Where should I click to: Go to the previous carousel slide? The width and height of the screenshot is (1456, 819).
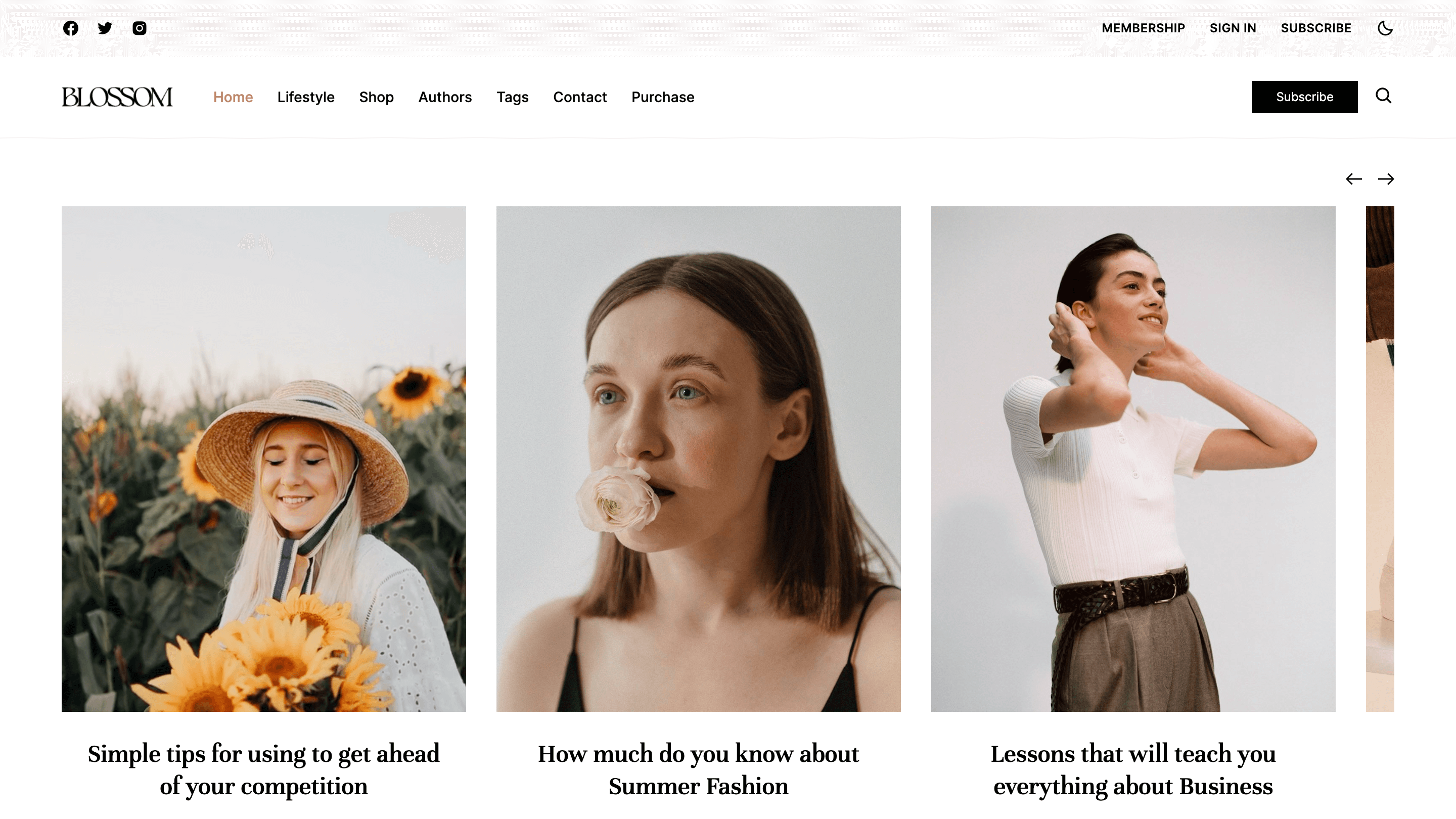pos(1353,179)
